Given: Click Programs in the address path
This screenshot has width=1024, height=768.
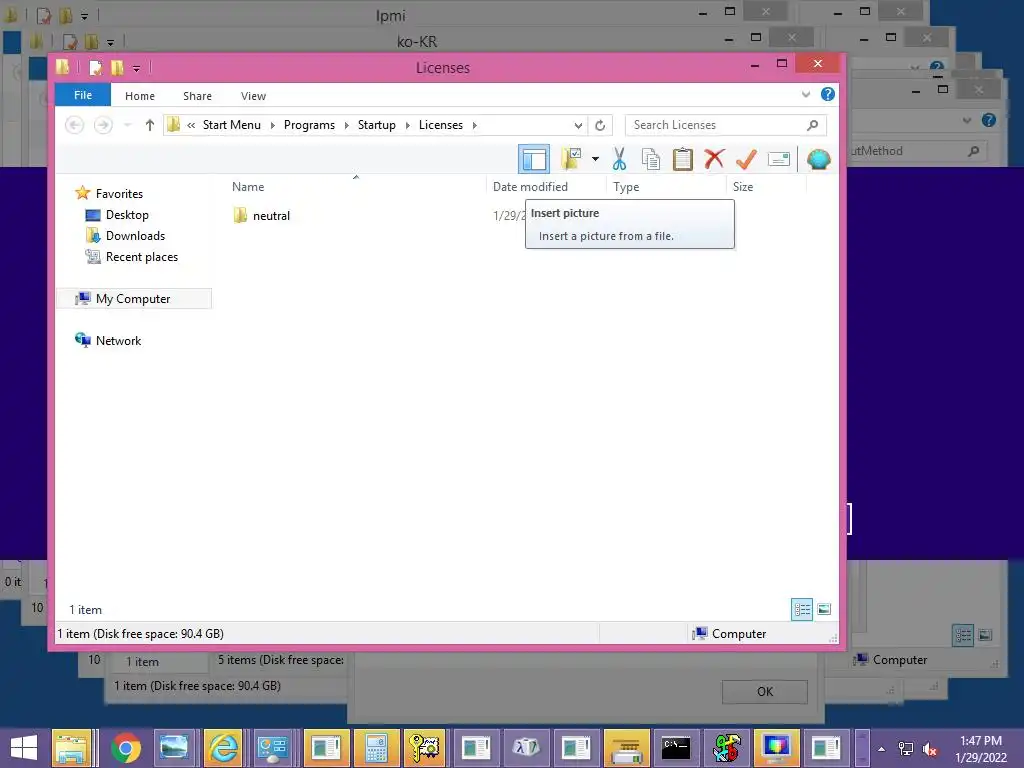Looking at the screenshot, I should point(309,125).
